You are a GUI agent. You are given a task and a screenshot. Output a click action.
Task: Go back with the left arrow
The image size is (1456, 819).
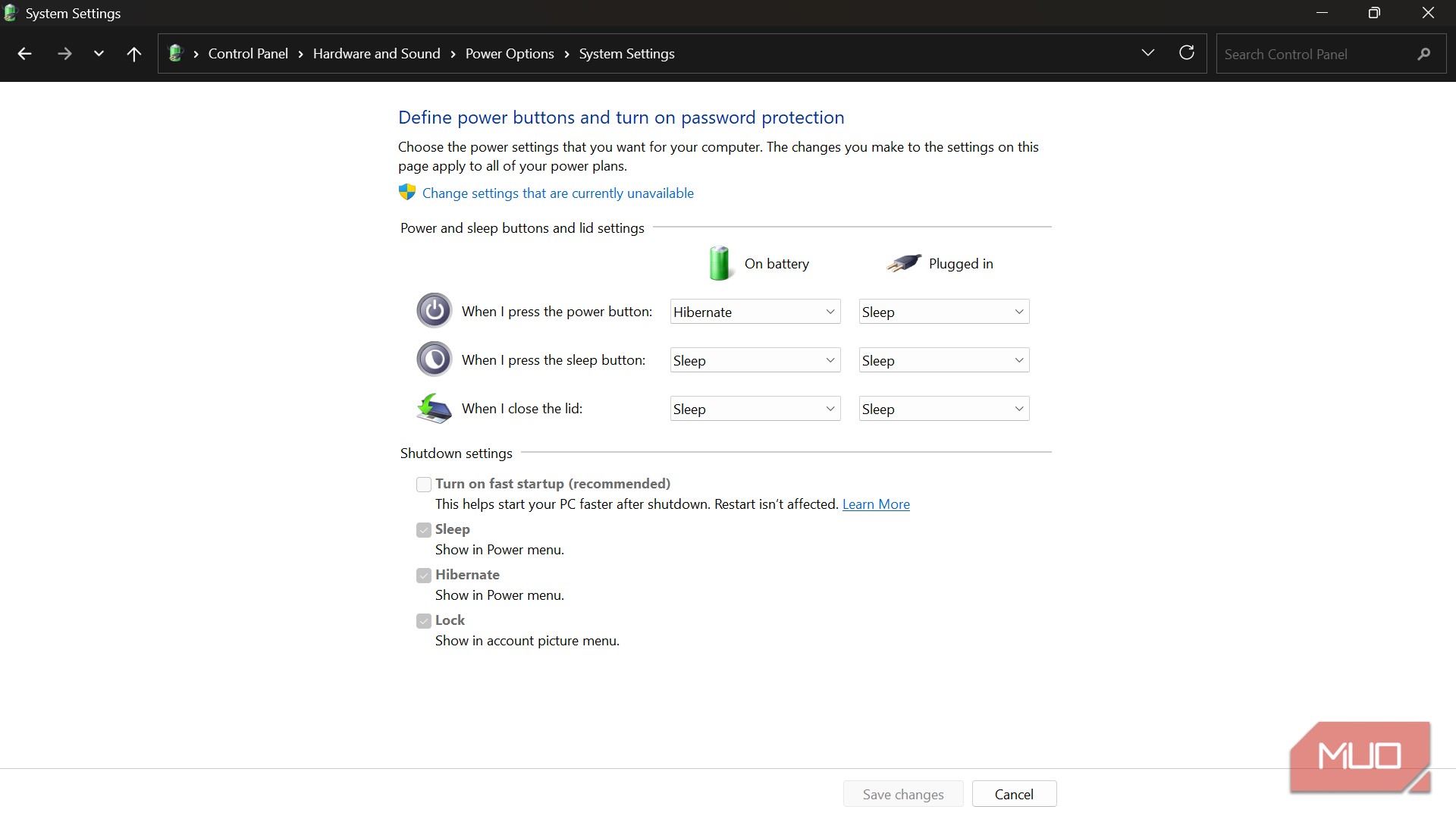24,54
